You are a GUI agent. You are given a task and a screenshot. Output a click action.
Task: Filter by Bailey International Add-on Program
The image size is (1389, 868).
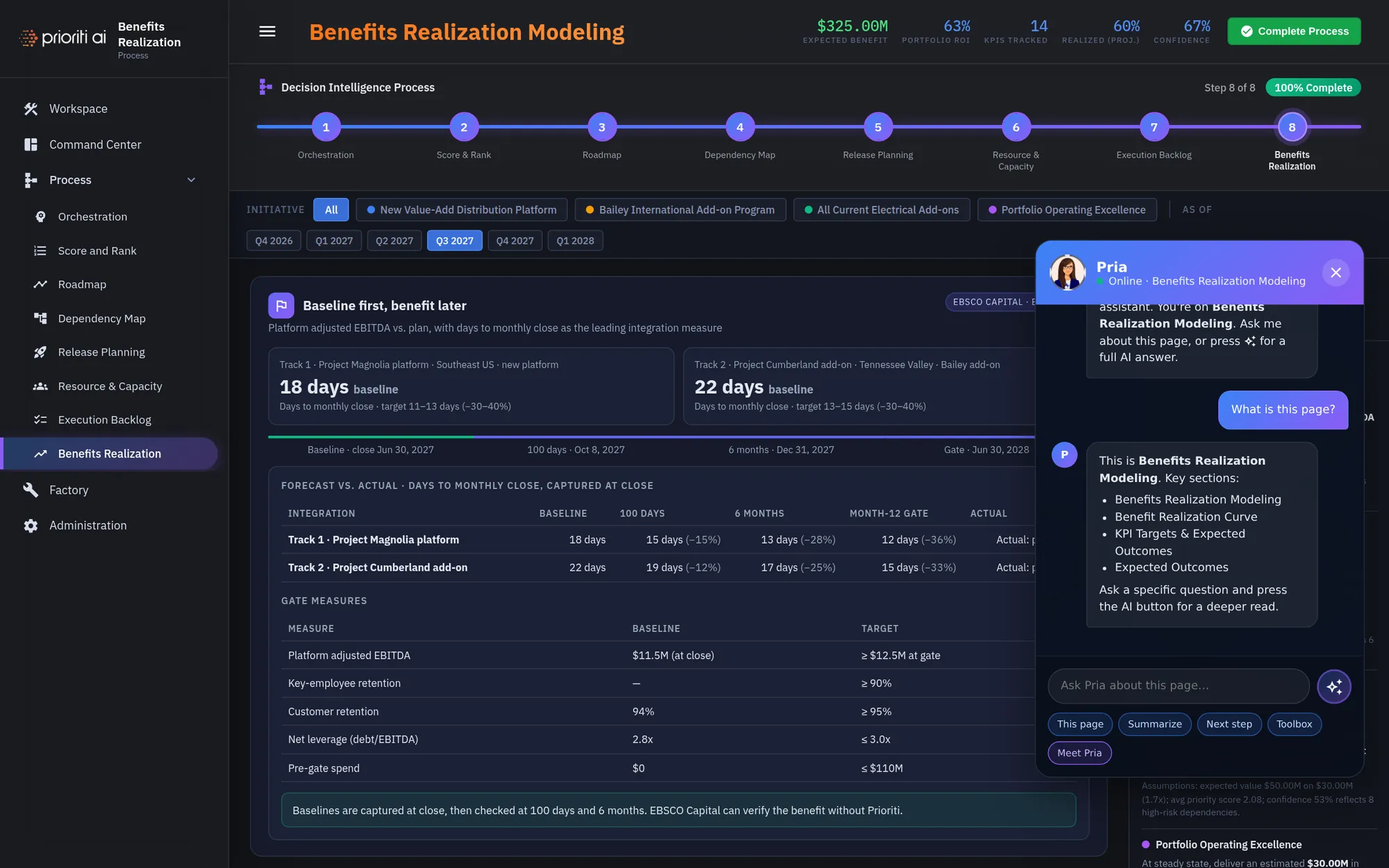pos(680,210)
